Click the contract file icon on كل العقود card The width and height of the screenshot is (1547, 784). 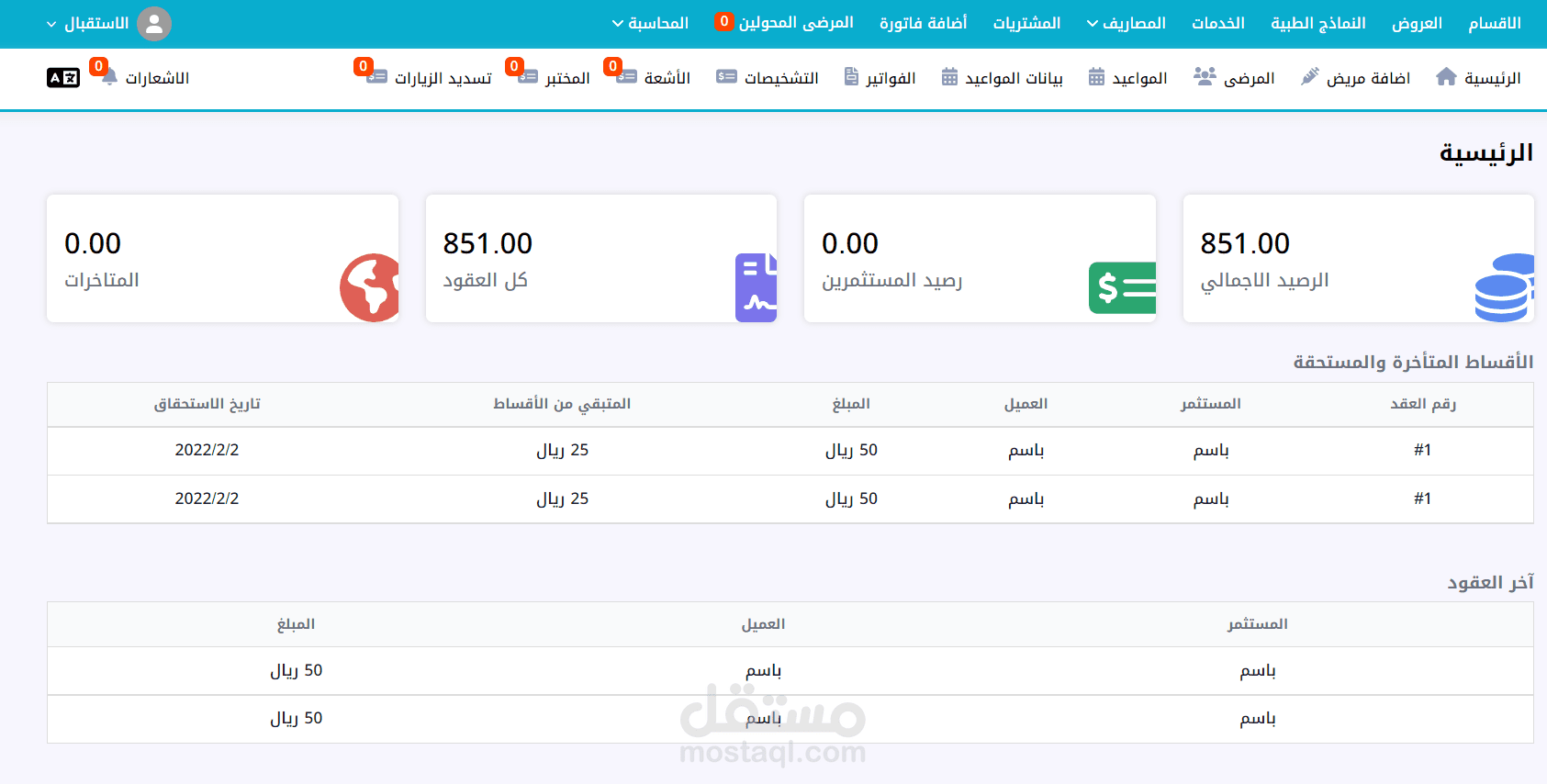[x=756, y=287]
